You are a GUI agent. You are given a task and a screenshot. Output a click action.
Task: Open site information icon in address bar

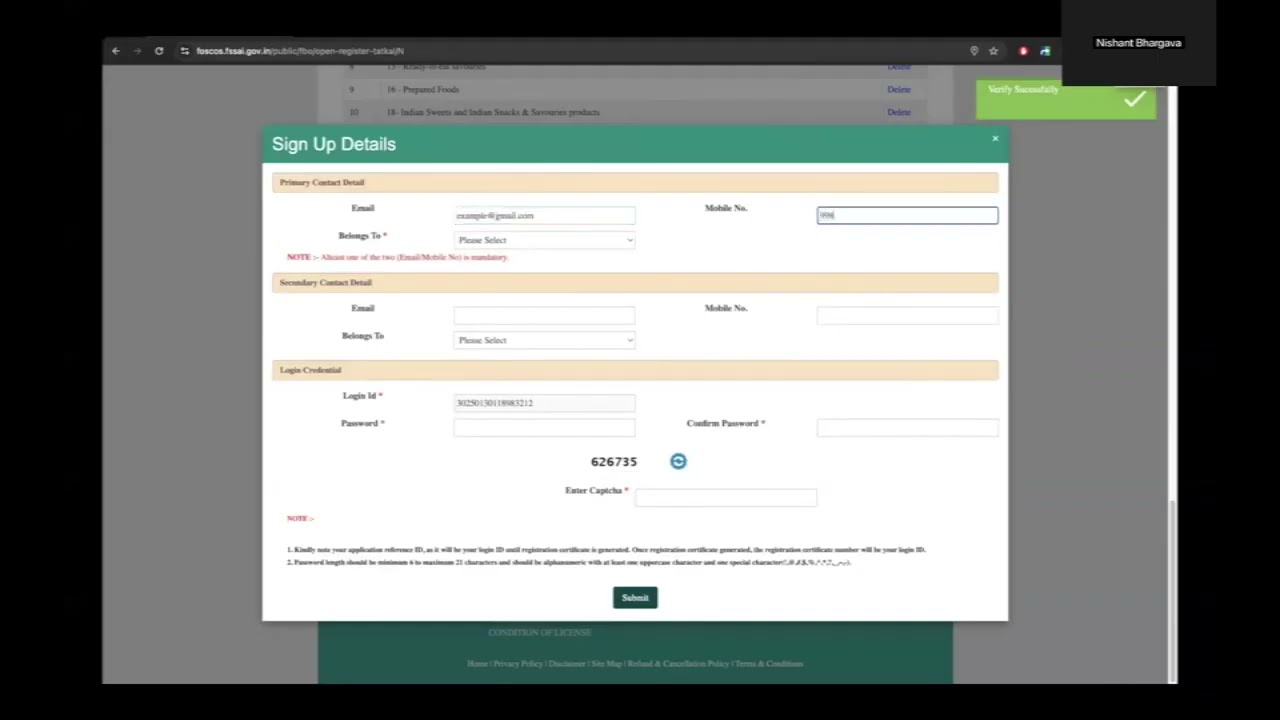(184, 51)
